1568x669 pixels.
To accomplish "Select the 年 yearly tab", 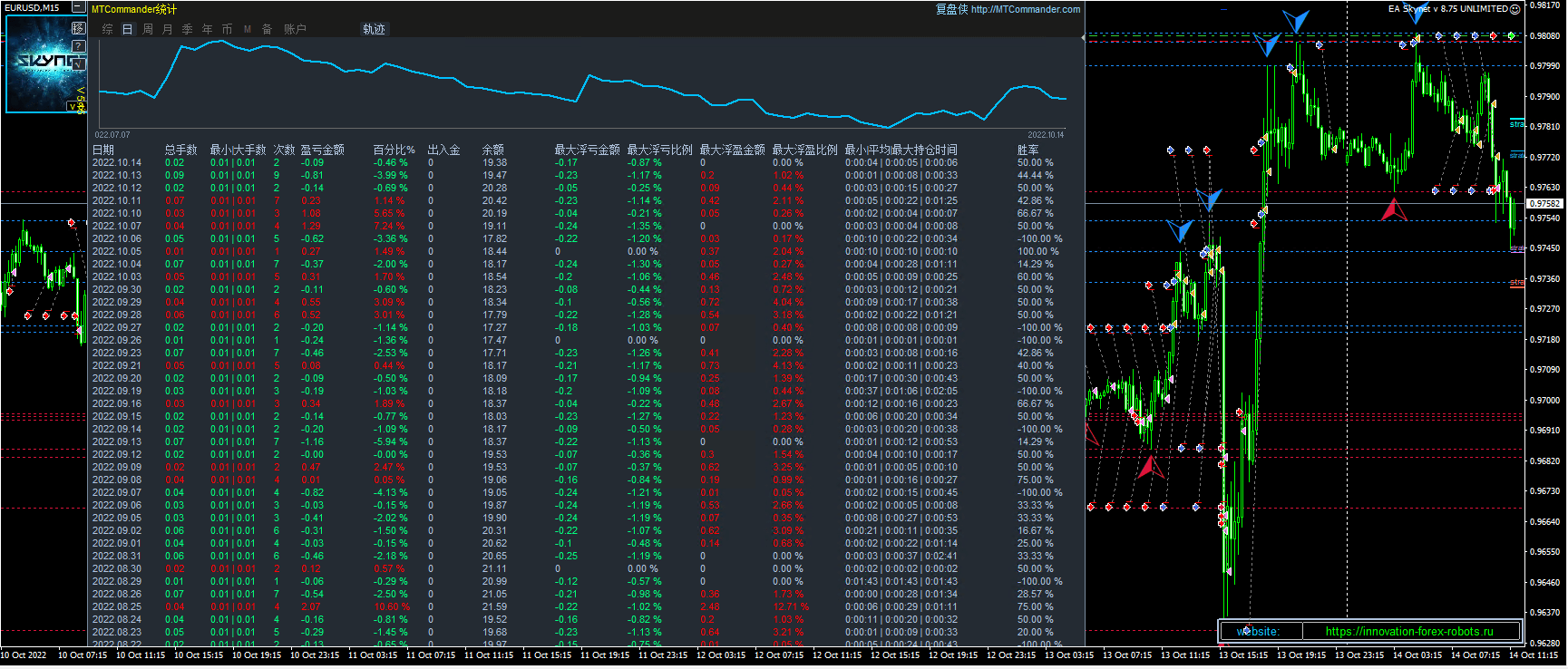I will (x=208, y=30).
